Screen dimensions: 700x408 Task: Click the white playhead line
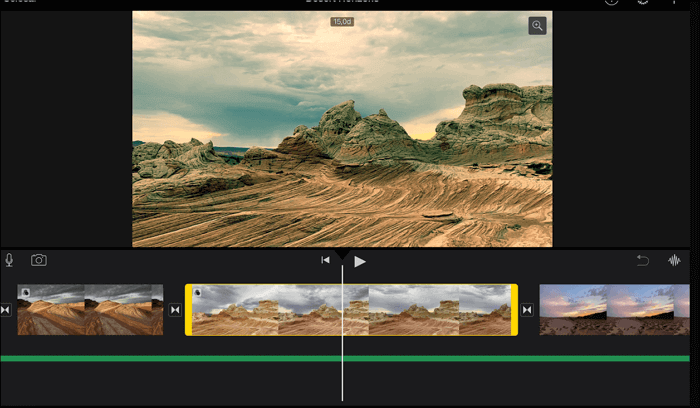pyautogui.click(x=342, y=380)
